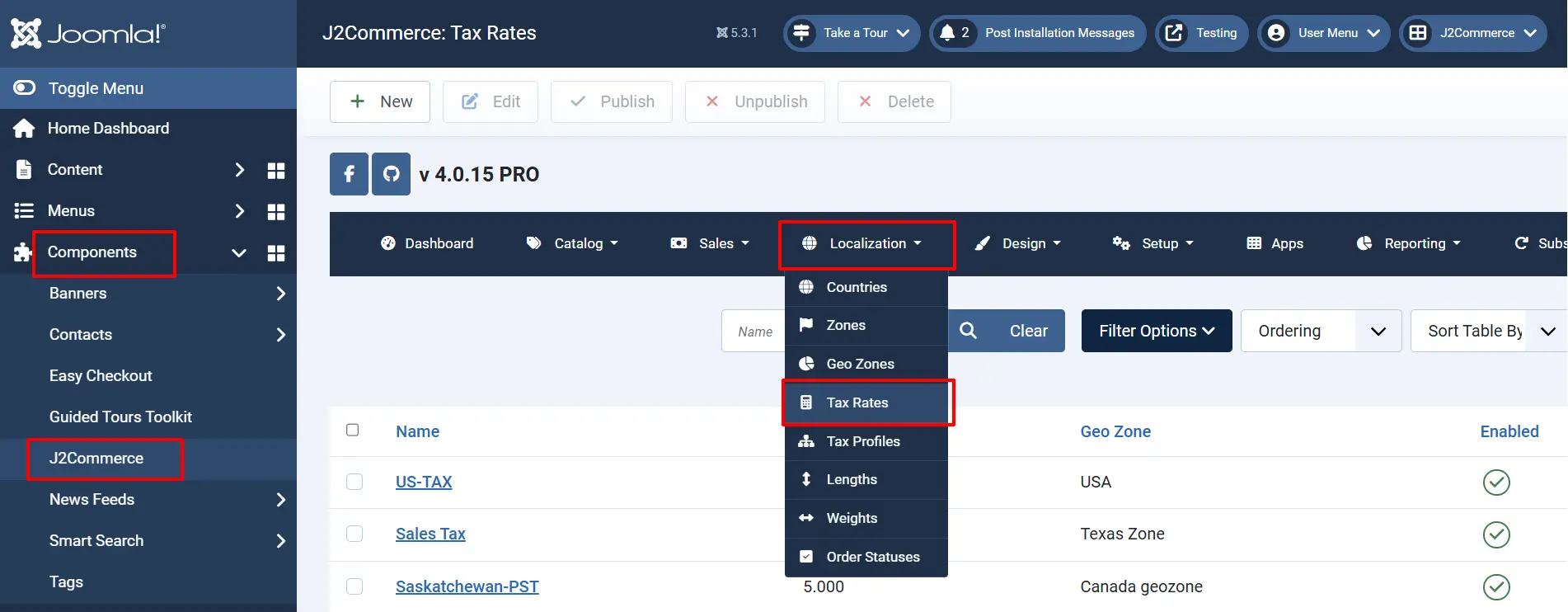This screenshot has width=1568, height=612.
Task: Click the Content file icon
Action: coord(24,170)
